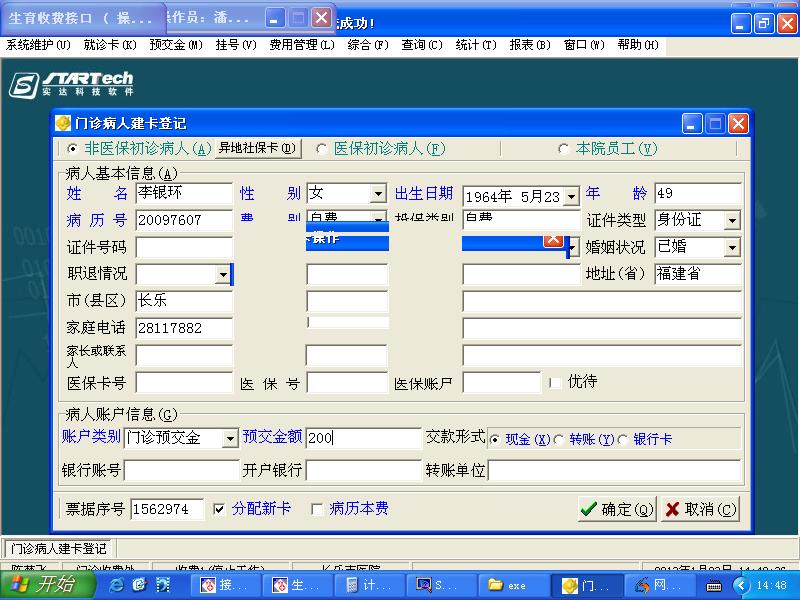Click the 银行账号 input field

(x=181, y=470)
